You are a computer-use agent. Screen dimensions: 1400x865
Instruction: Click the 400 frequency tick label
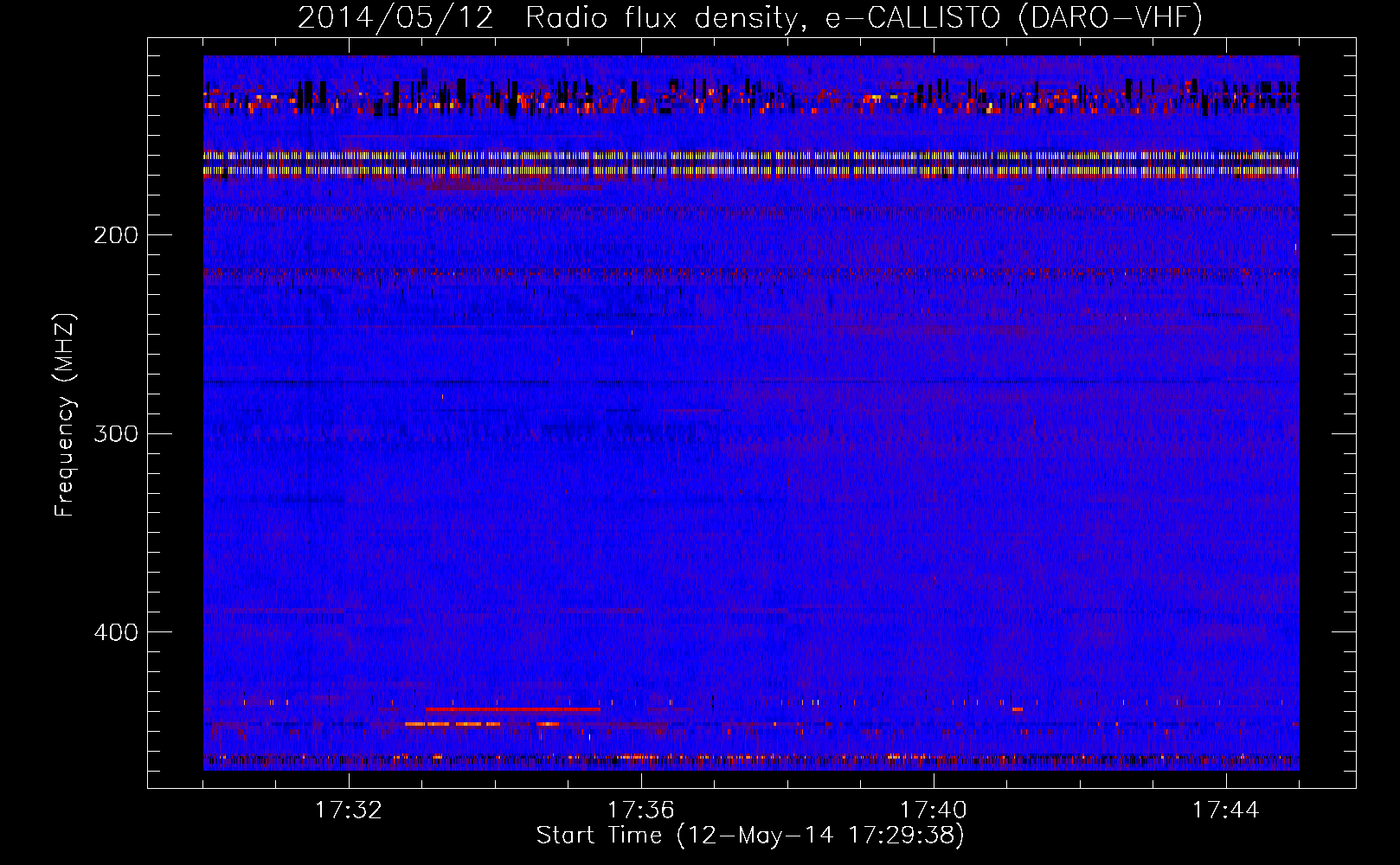click(x=115, y=632)
